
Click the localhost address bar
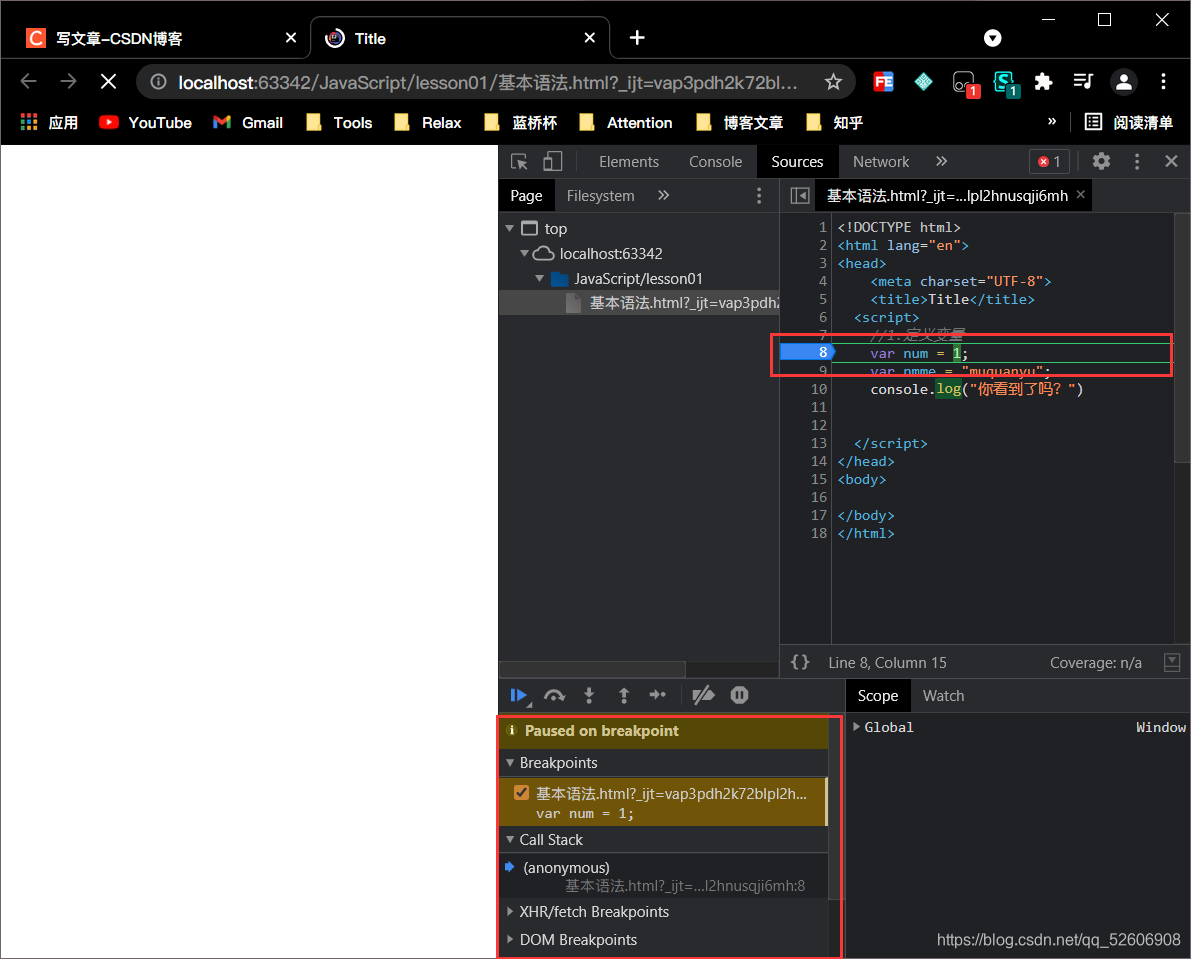point(486,82)
